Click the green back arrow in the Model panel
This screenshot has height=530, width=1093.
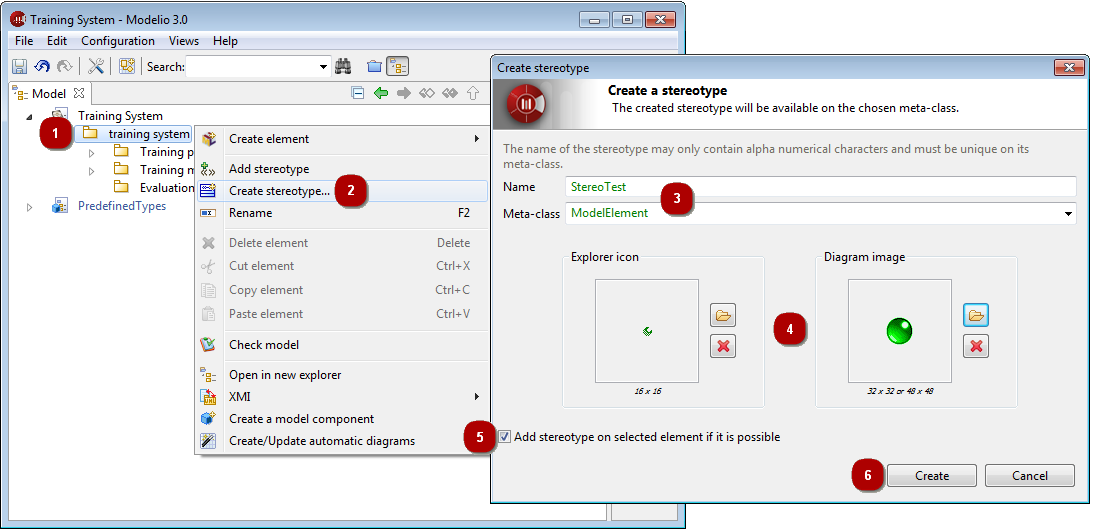point(381,93)
